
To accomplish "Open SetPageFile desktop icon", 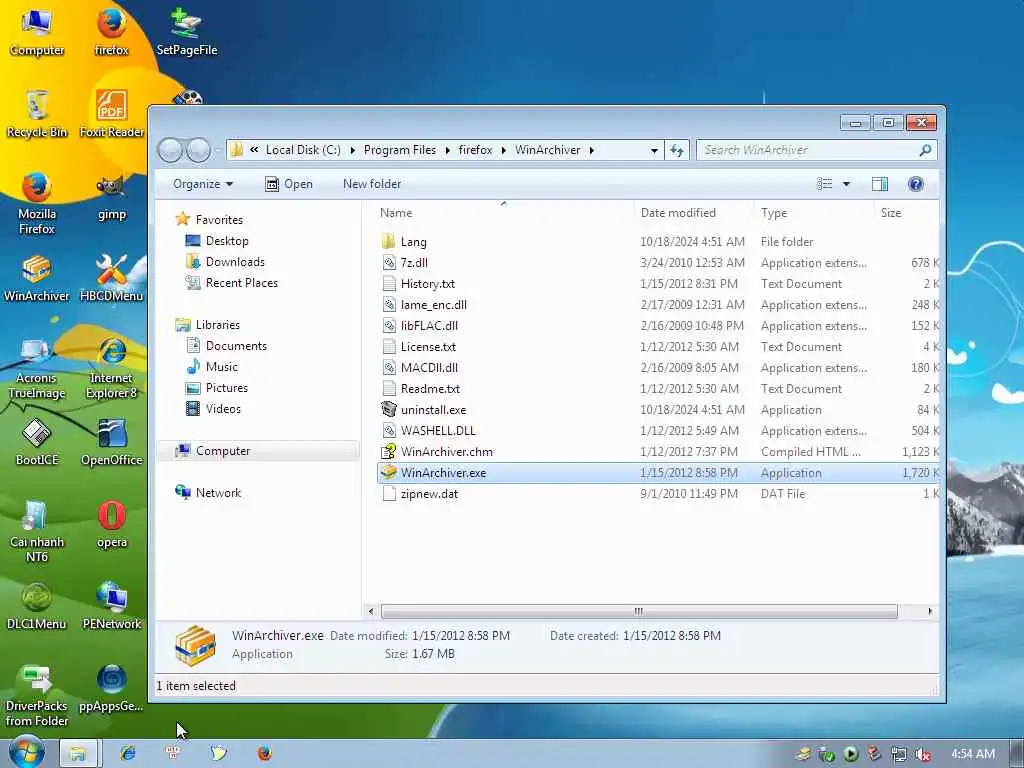I will tap(187, 31).
